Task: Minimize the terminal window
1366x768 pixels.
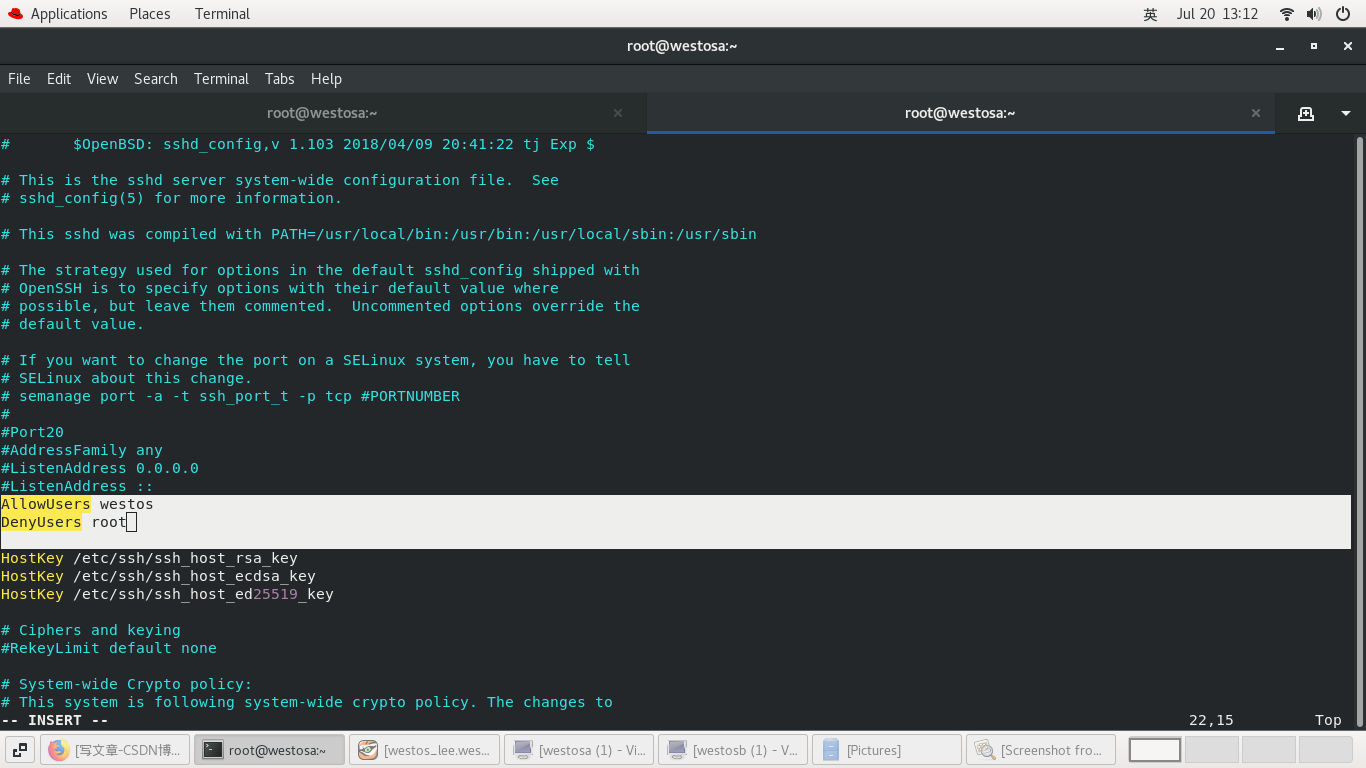Action: point(1280,46)
